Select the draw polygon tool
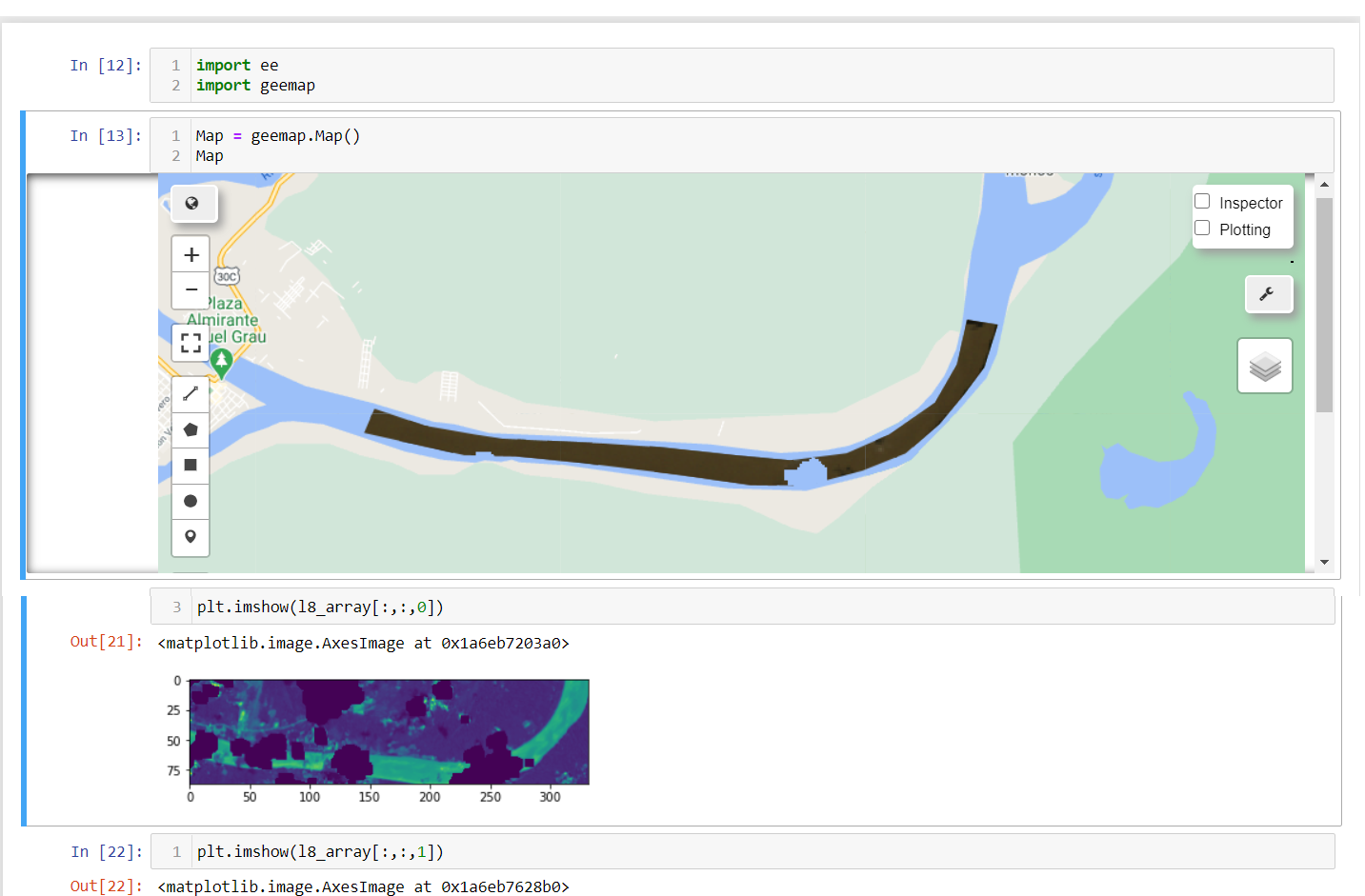The width and height of the screenshot is (1365, 896). pyautogui.click(x=191, y=428)
